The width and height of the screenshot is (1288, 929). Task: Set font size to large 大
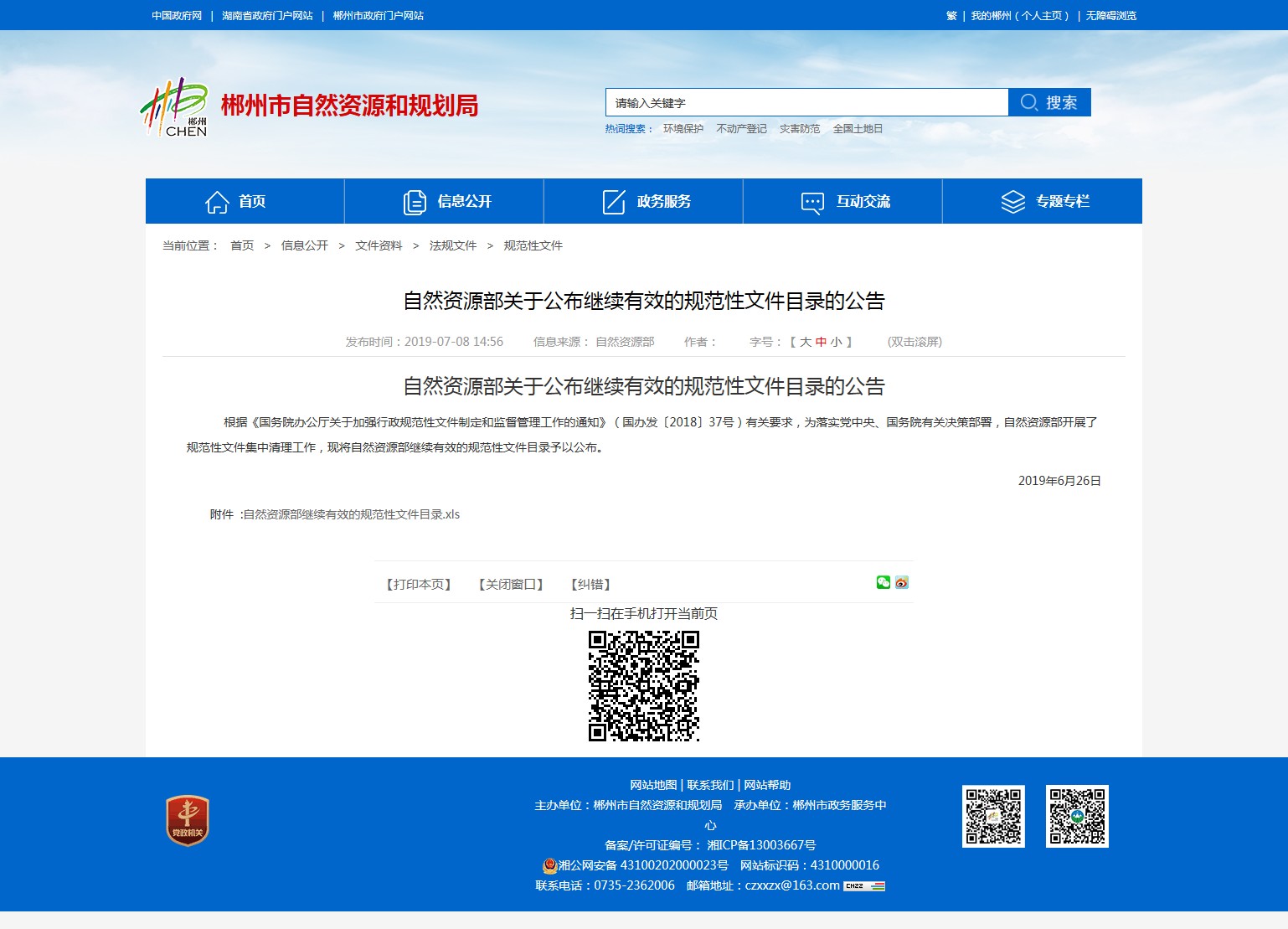coord(806,342)
